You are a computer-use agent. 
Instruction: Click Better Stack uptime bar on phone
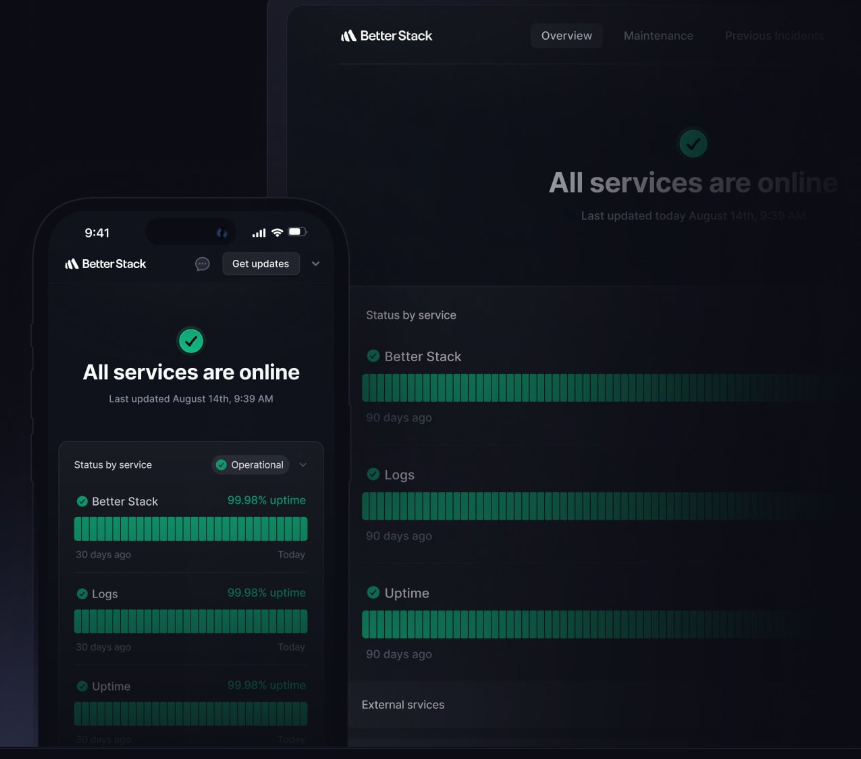191,529
